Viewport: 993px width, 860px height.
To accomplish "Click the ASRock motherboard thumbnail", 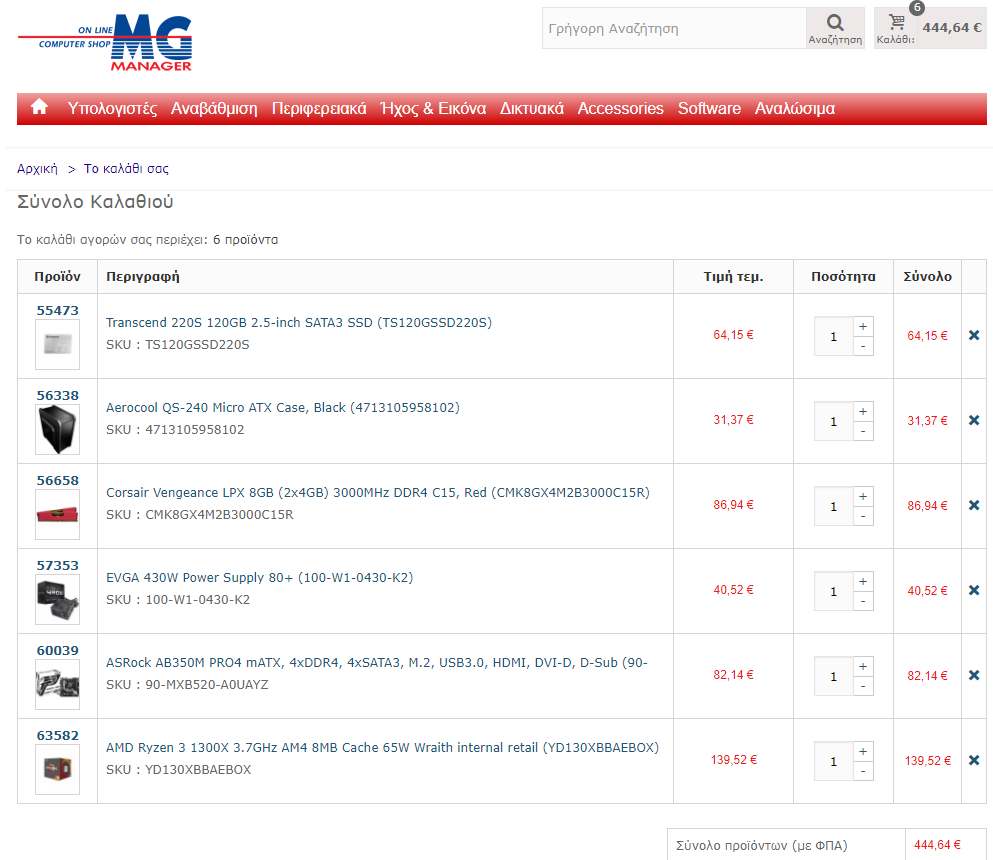I will coord(58,685).
